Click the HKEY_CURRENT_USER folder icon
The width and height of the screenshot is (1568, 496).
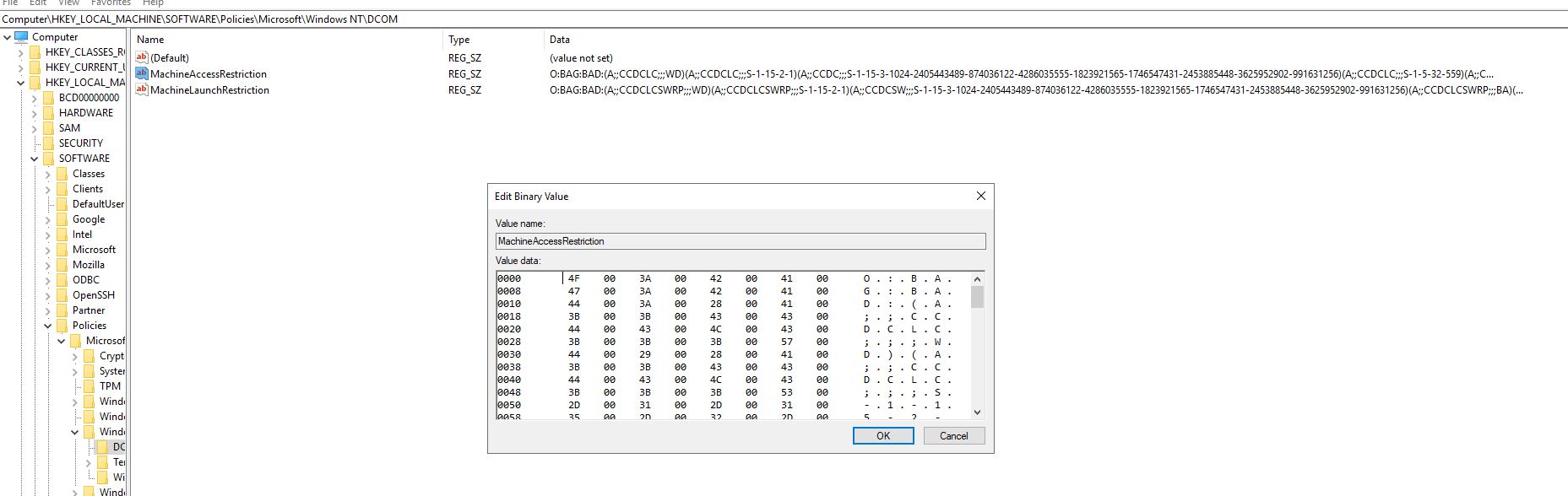[x=35, y=67]
